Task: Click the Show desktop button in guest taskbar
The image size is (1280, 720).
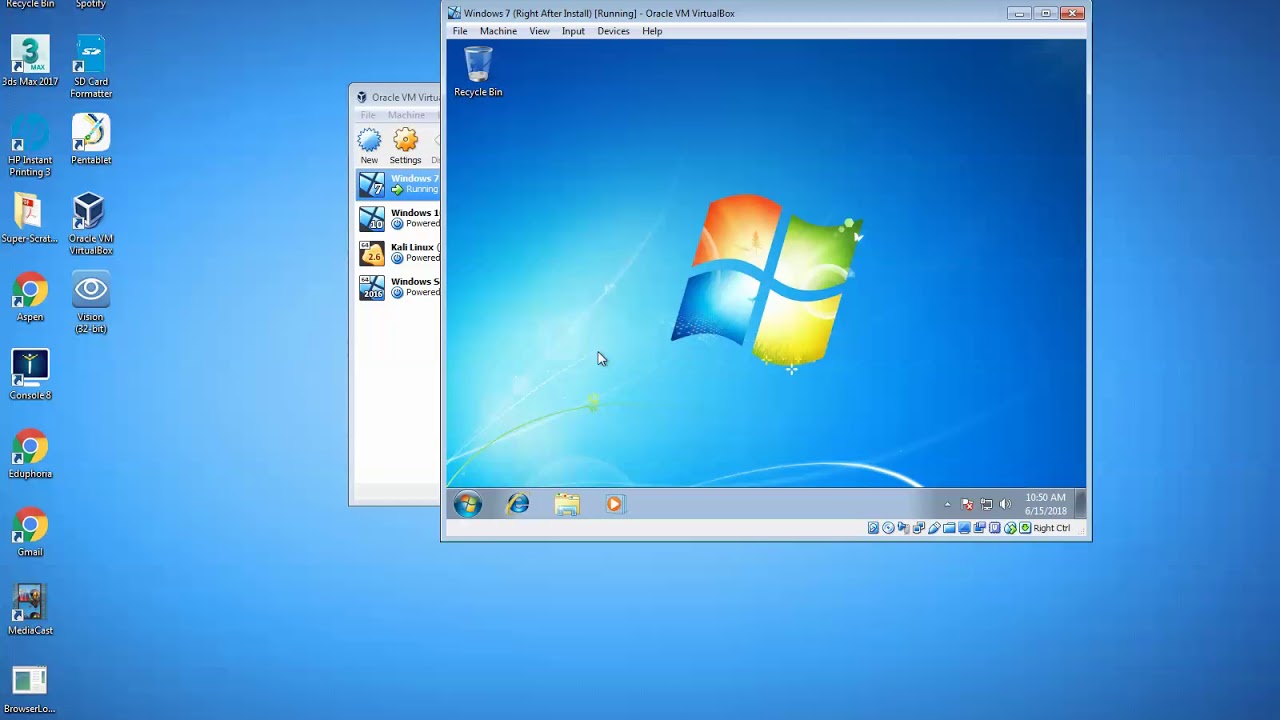Action: pyautogui.click(x=1080, y=504)
